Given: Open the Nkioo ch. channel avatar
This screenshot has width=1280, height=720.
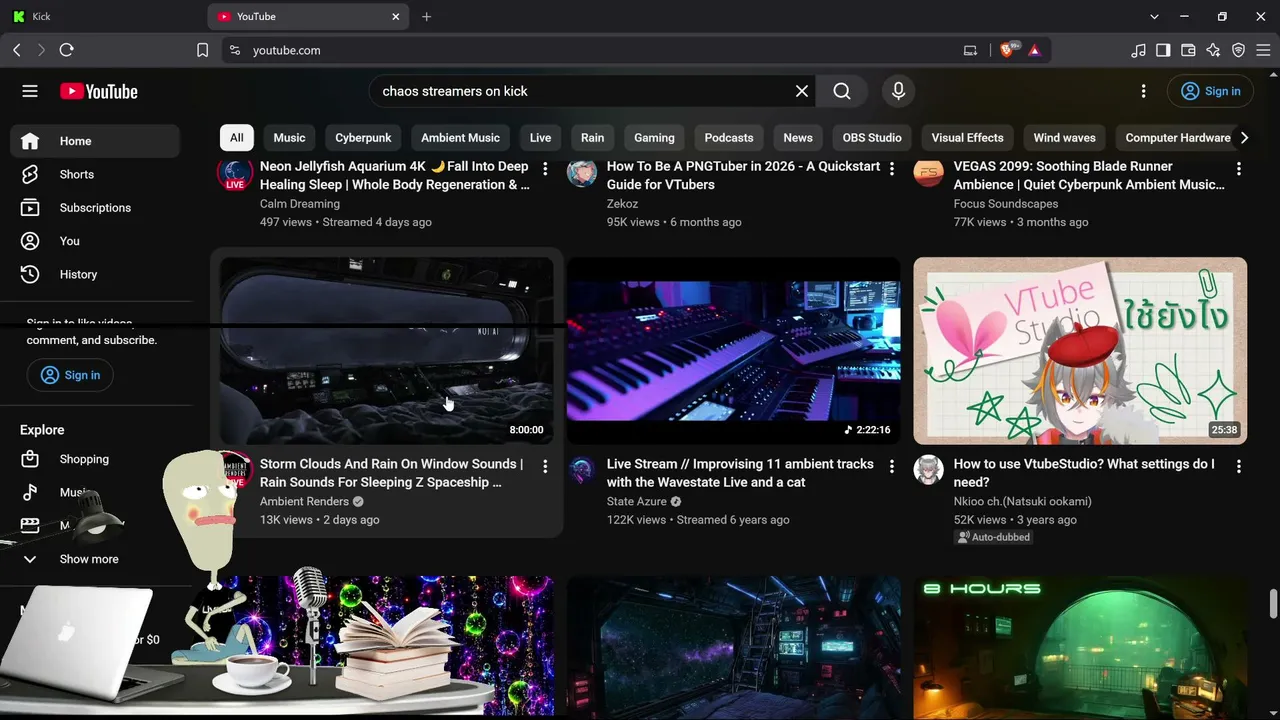Looking at the screenshot, I should point(929,470).
